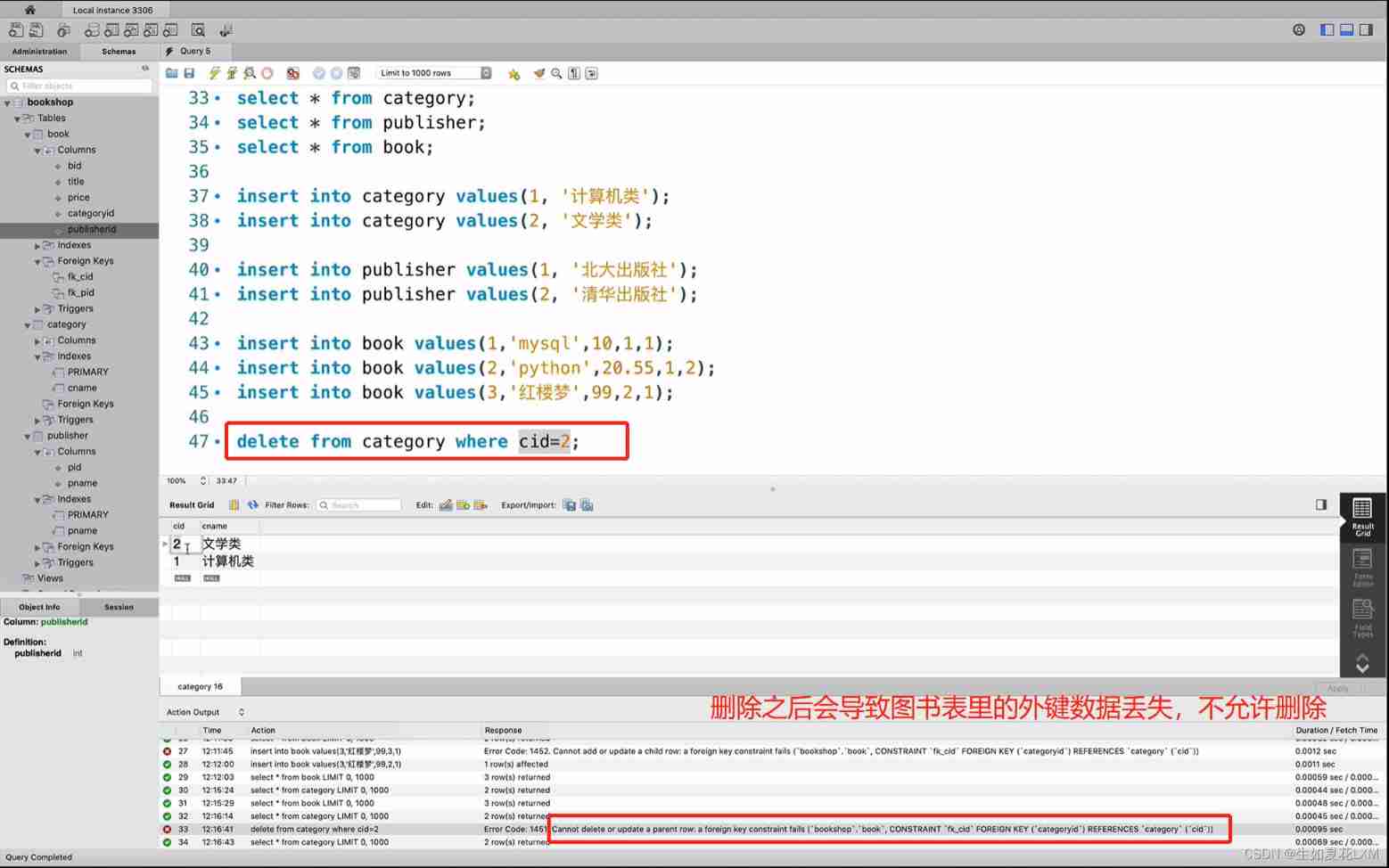Select the cname index under category
Screen dimensions: 1389x868
coord(82,388)
